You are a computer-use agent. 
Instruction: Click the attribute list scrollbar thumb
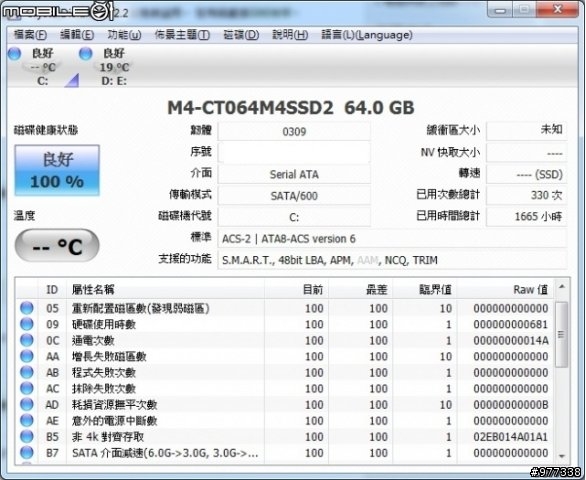(x=561, y=334)
